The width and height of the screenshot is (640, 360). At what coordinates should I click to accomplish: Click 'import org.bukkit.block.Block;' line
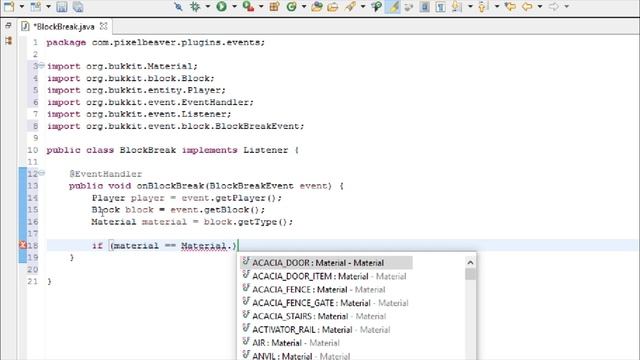pos(131,78)
